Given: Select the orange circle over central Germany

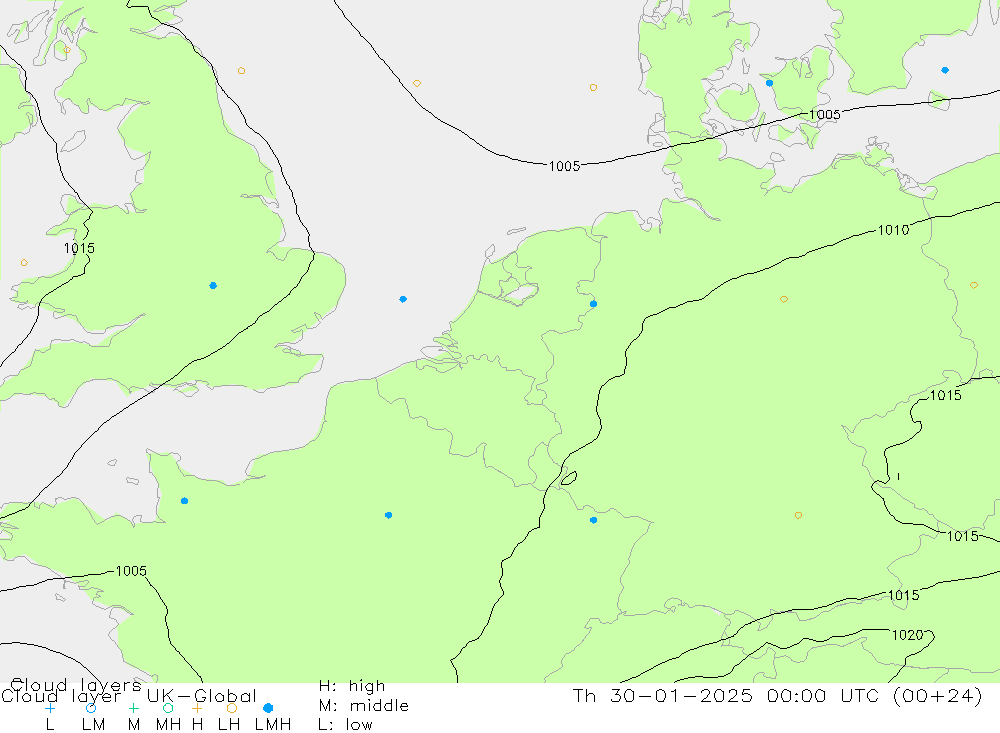Looking at the screenshot, I should (x=784, y=299).
